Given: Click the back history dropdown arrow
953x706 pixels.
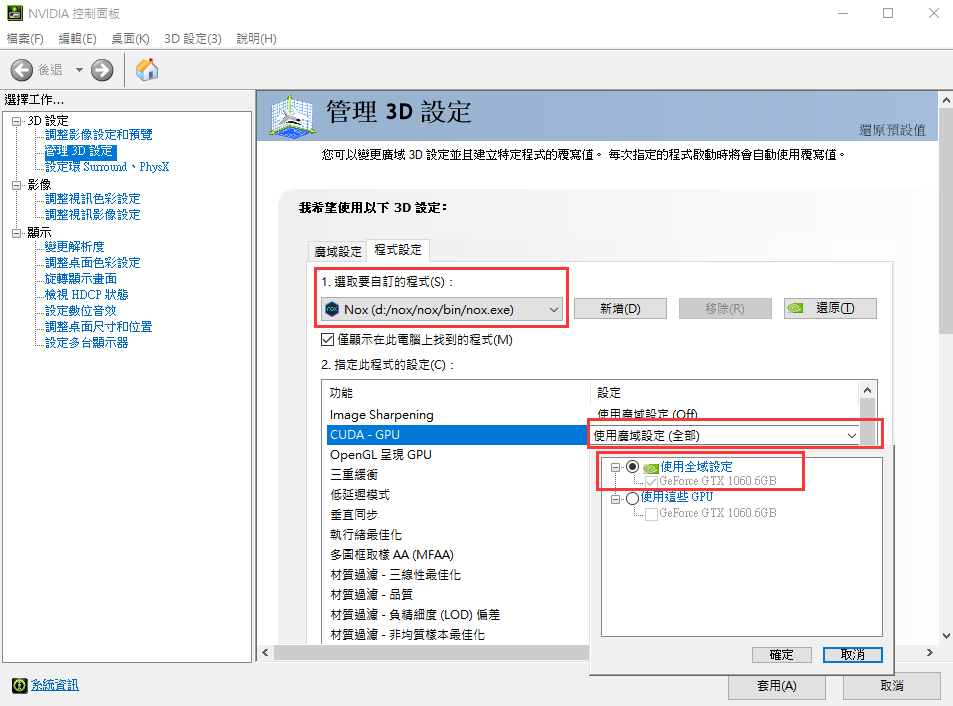Looking at the screenshot, I should pyautogui.click(x=79, y=70).
